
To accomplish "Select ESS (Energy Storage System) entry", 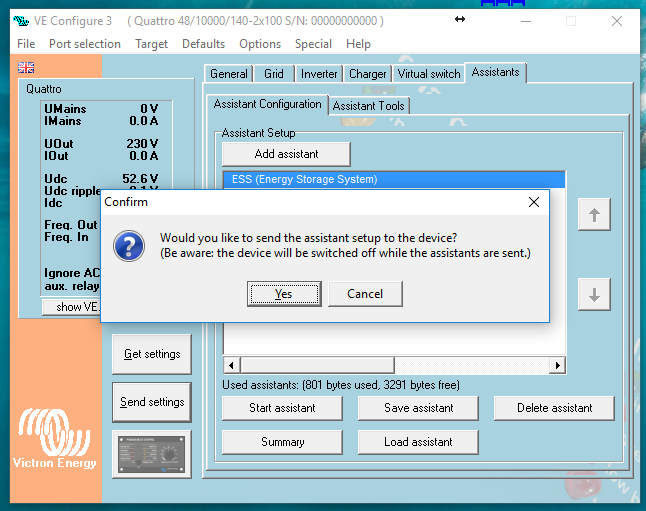I will pos(394,180).
